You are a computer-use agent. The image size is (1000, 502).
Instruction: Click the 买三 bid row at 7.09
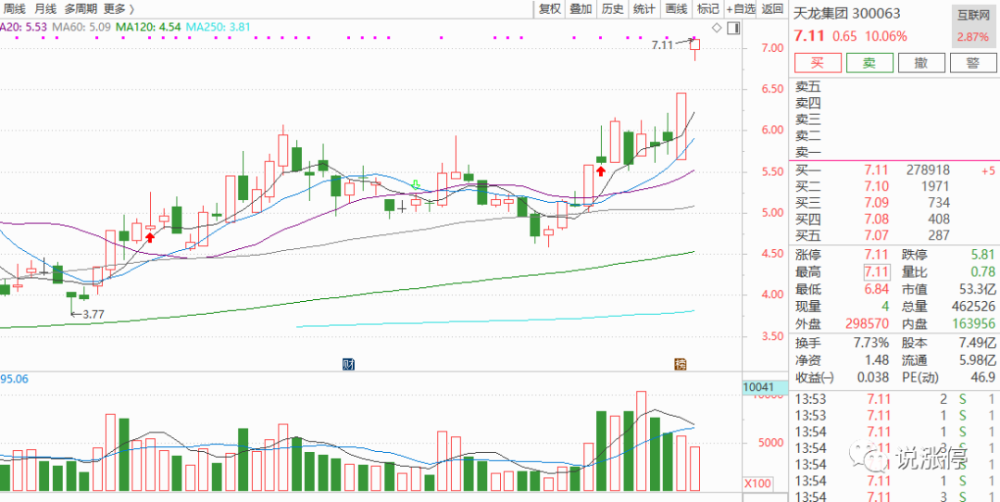pyautogui.click(x=894, y=203)
